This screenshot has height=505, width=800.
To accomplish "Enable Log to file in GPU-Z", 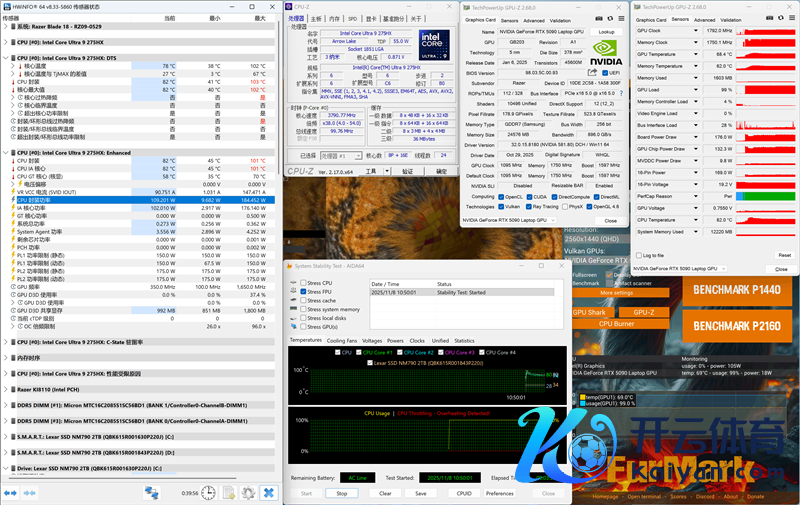I will (640, 255).
